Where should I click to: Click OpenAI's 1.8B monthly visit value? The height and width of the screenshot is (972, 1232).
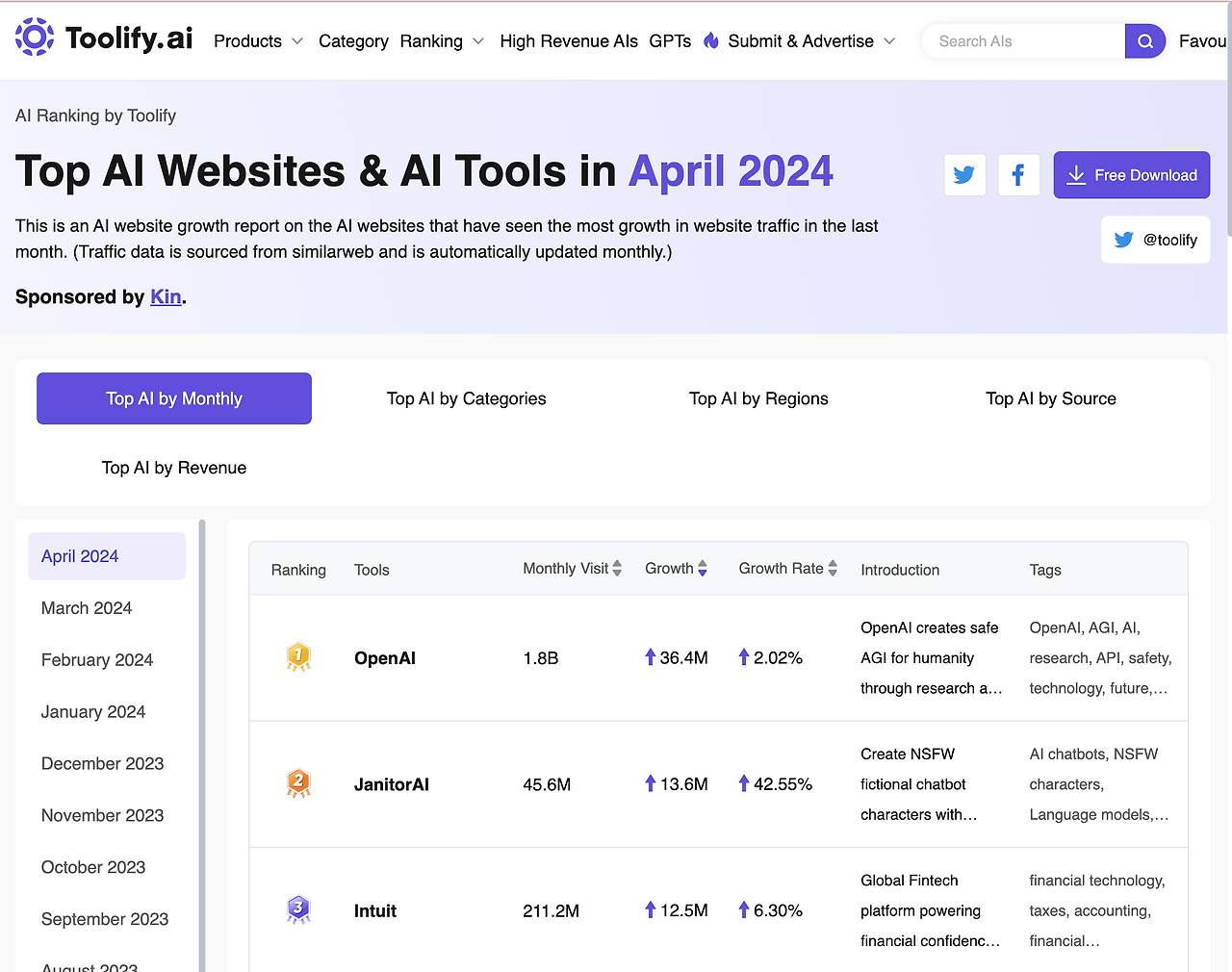541,658
